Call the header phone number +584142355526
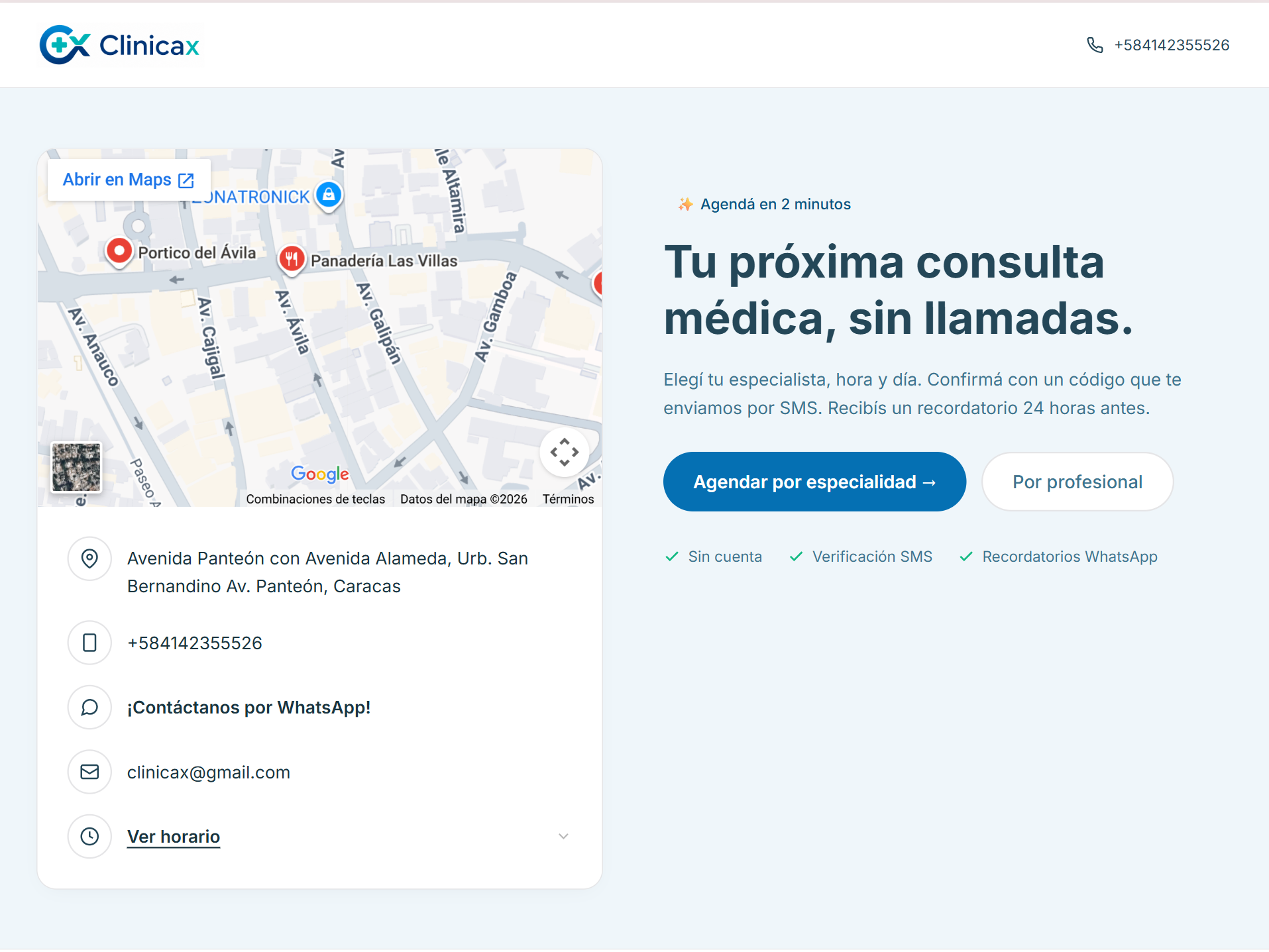 (1171, 45)
